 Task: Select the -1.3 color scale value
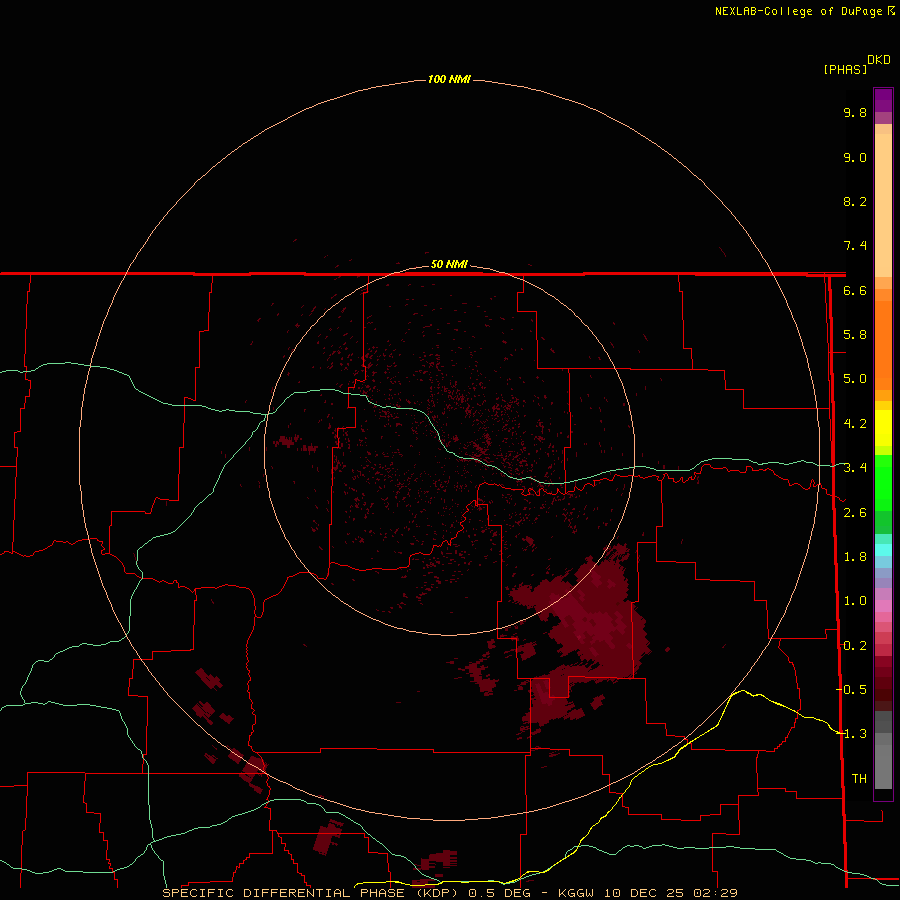[x=851, y=734]
